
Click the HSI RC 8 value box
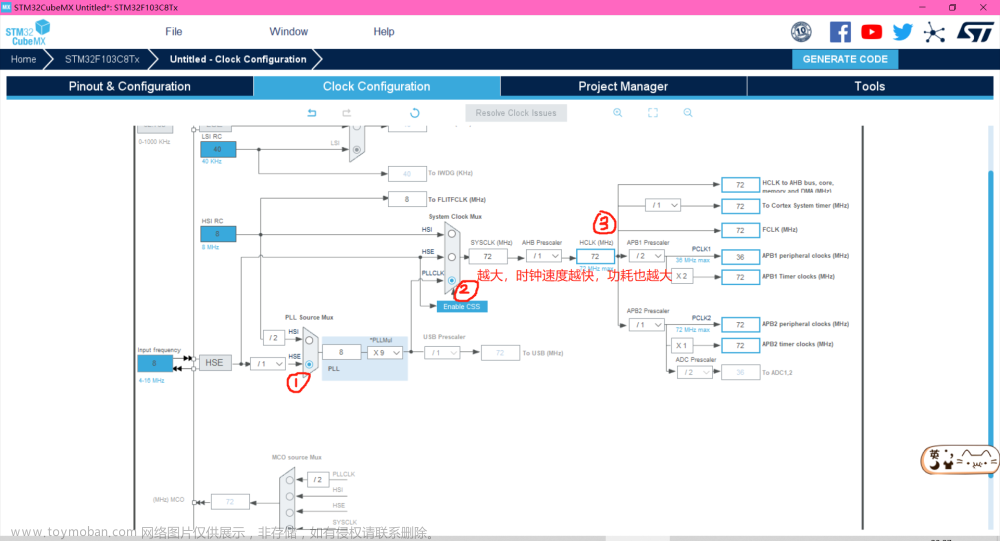218,234
